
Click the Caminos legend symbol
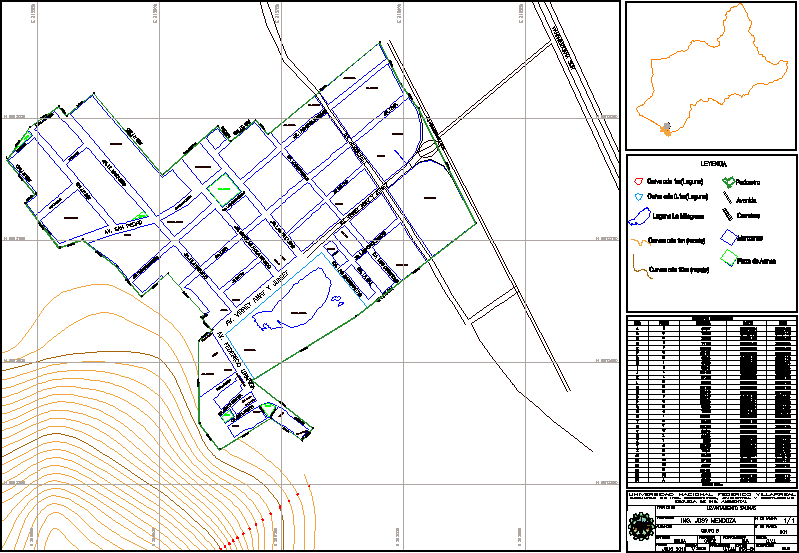pyautogui.click(x=726, y=215)
